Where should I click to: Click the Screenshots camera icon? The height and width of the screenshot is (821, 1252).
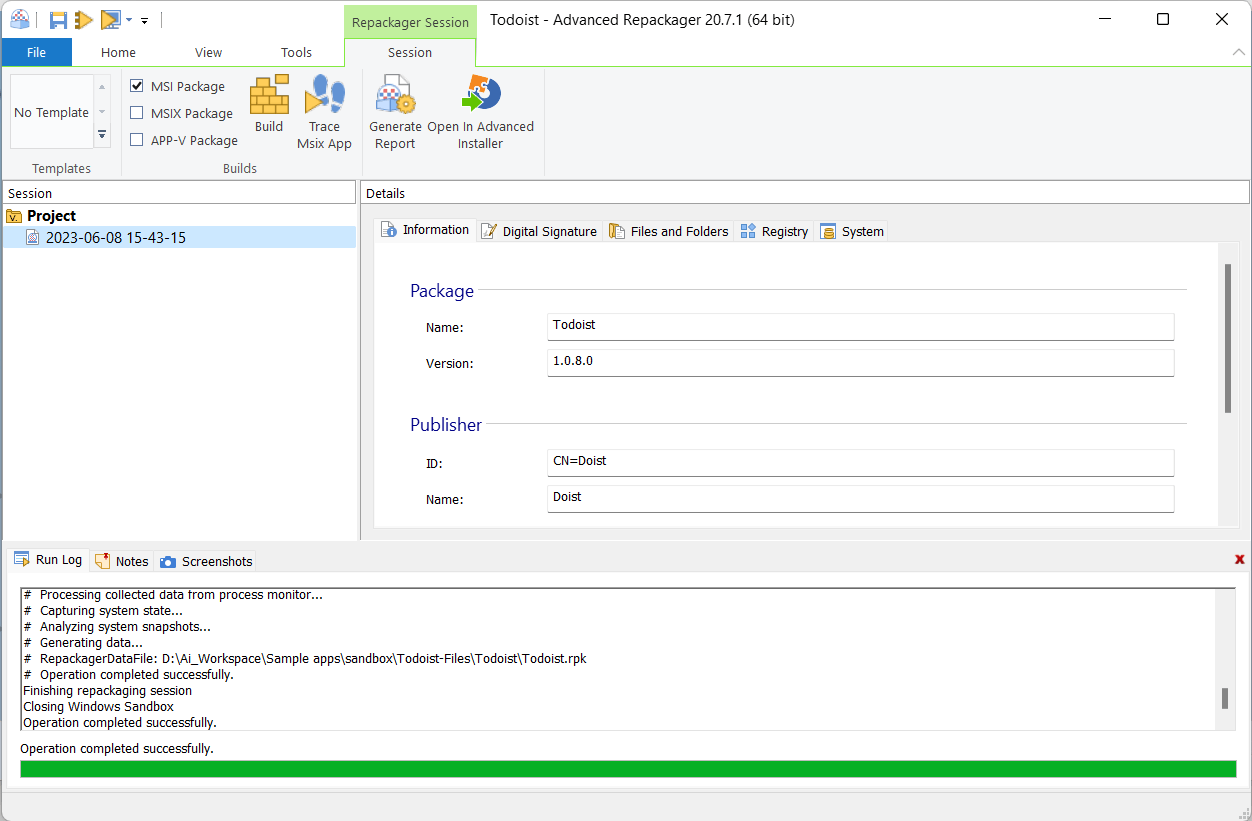(168, 562)
